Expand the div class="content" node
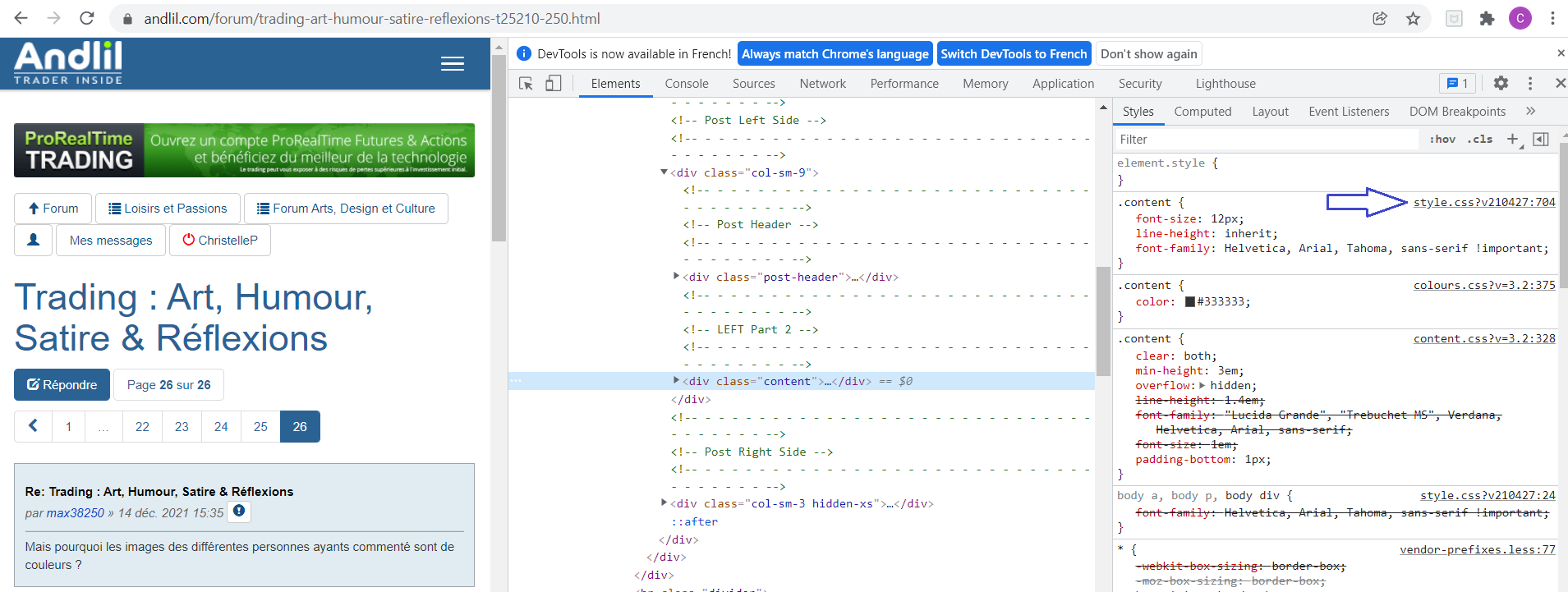Screen dimensions: 1568x592 click(x=676, y=381)
